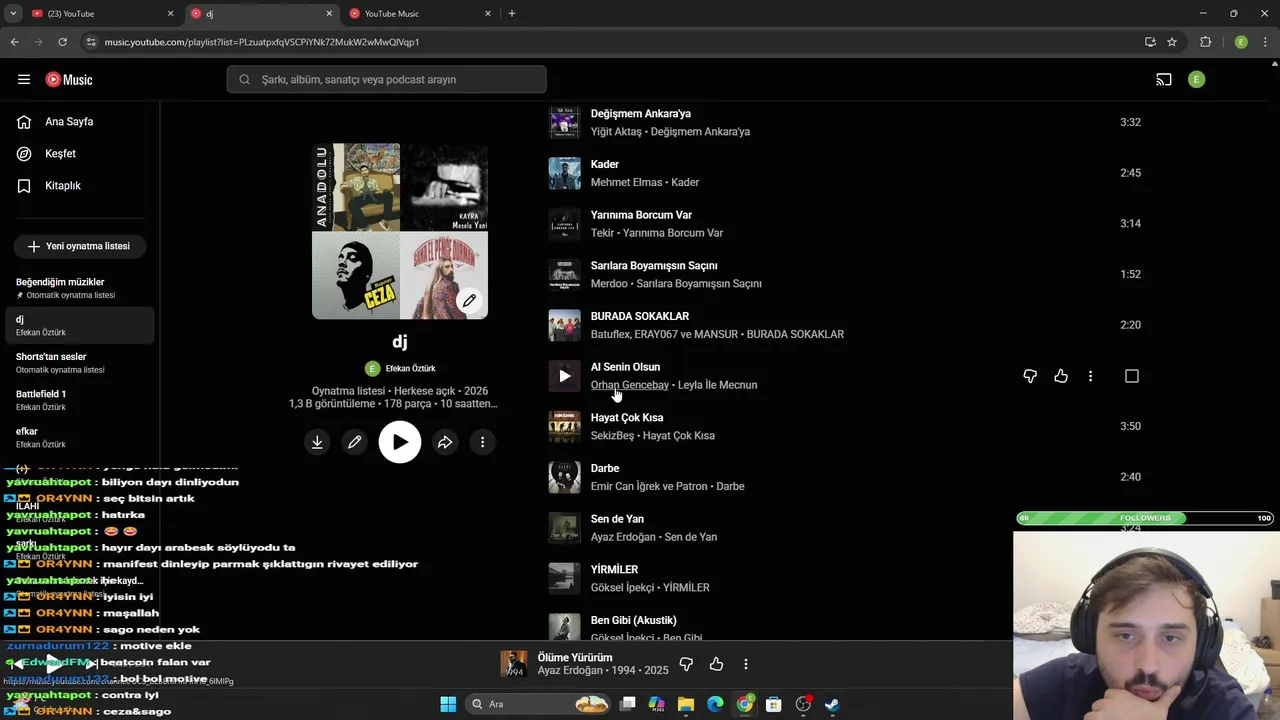Click song title Yarınıma Borcum Var
Viewport: 1280px width, 720px height.
pos(641,215)
